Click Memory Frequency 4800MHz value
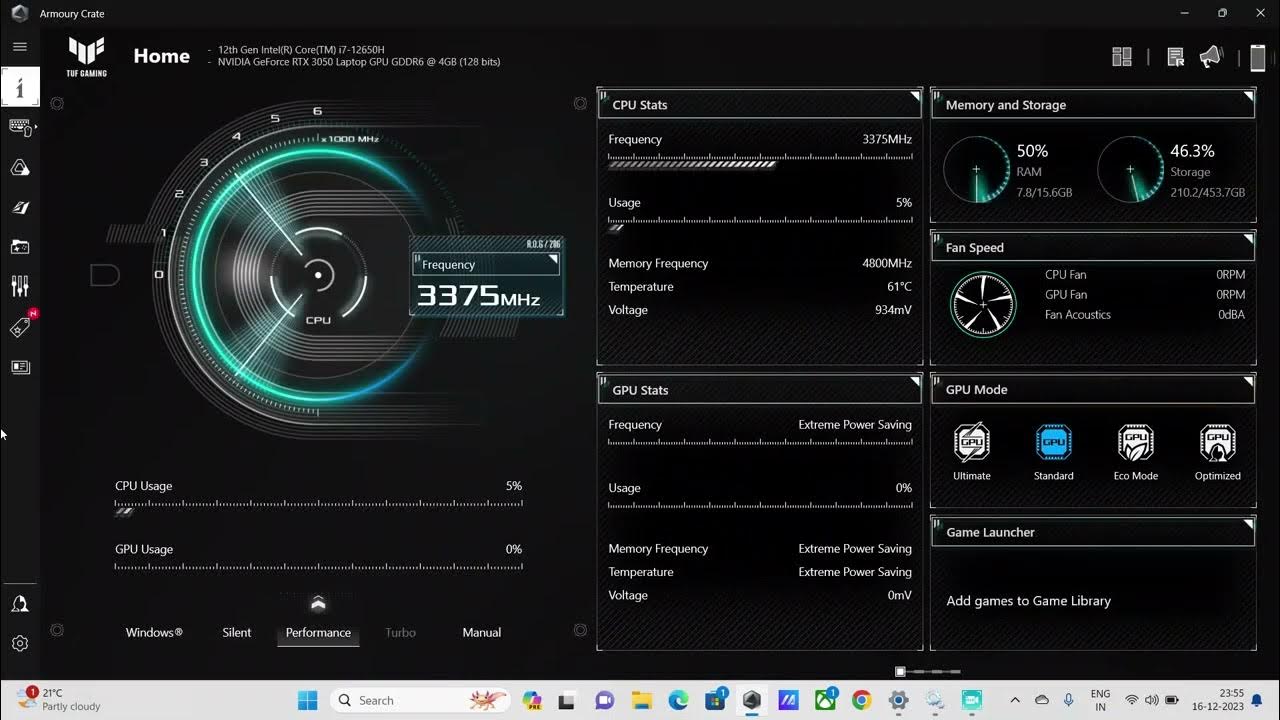Screen dimensions: 1280x720 point(887,264)
